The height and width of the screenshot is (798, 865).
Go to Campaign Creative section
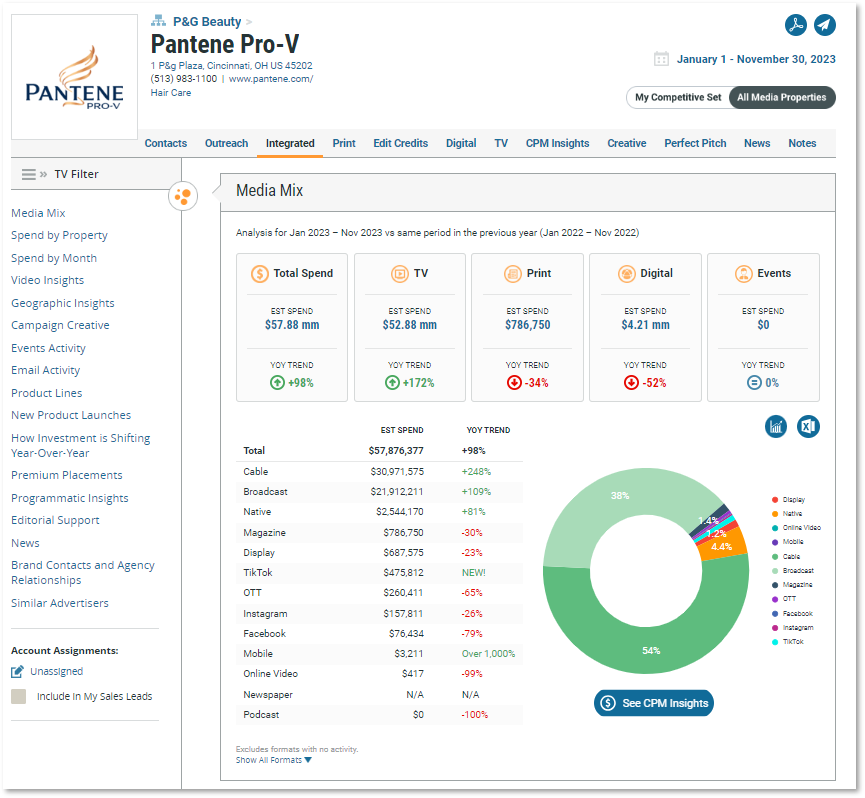pyautogui.click(x=60, y=325)
